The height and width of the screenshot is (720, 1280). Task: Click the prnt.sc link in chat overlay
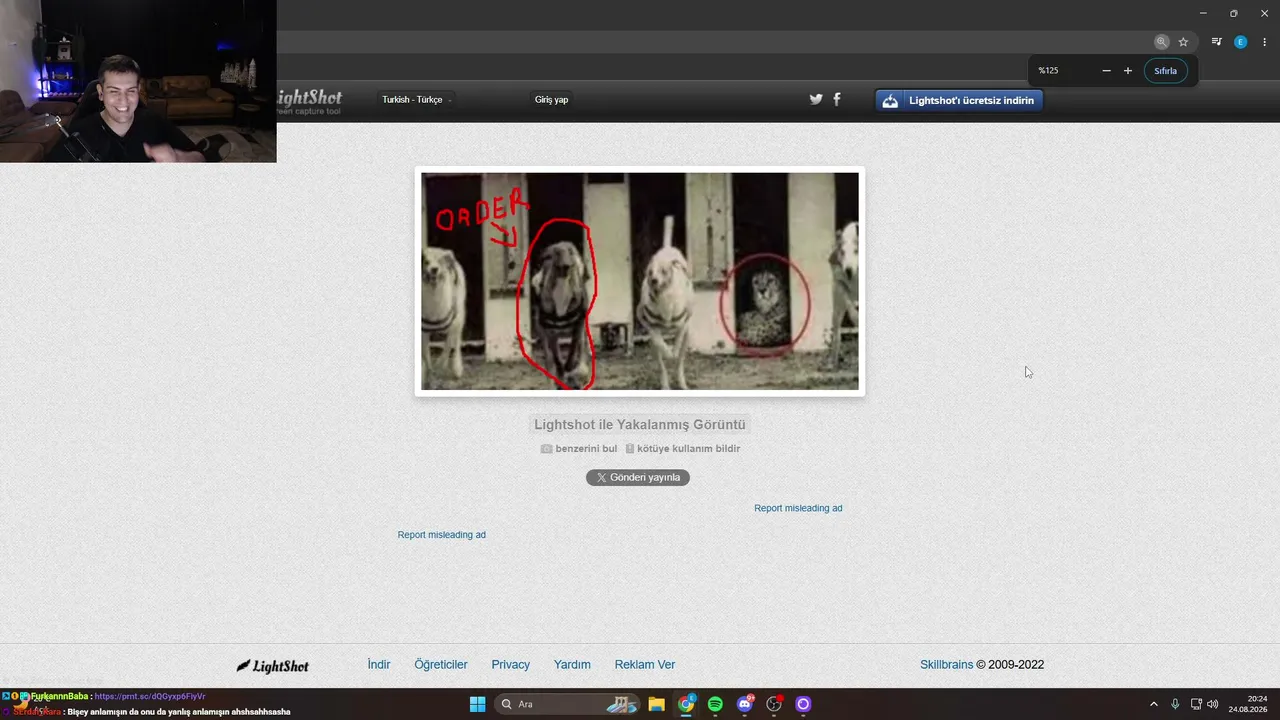pyautogui.click(x=150, y=696)
